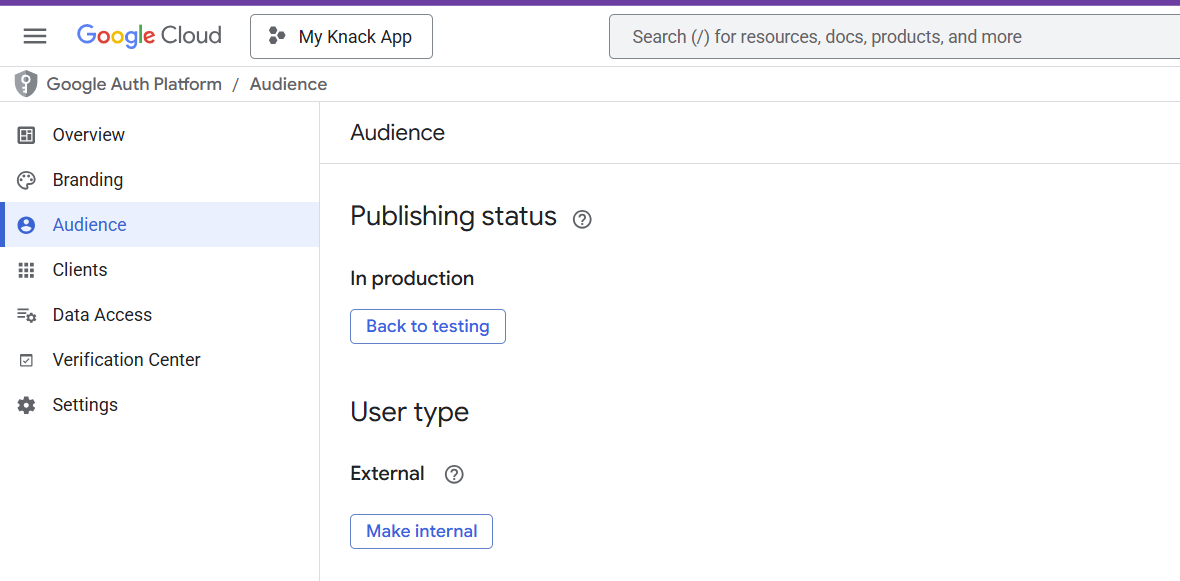Image resolution: width=1180 pixels, height=581 pixels.
Task: Click the External user type label
Action: point(388,474)
